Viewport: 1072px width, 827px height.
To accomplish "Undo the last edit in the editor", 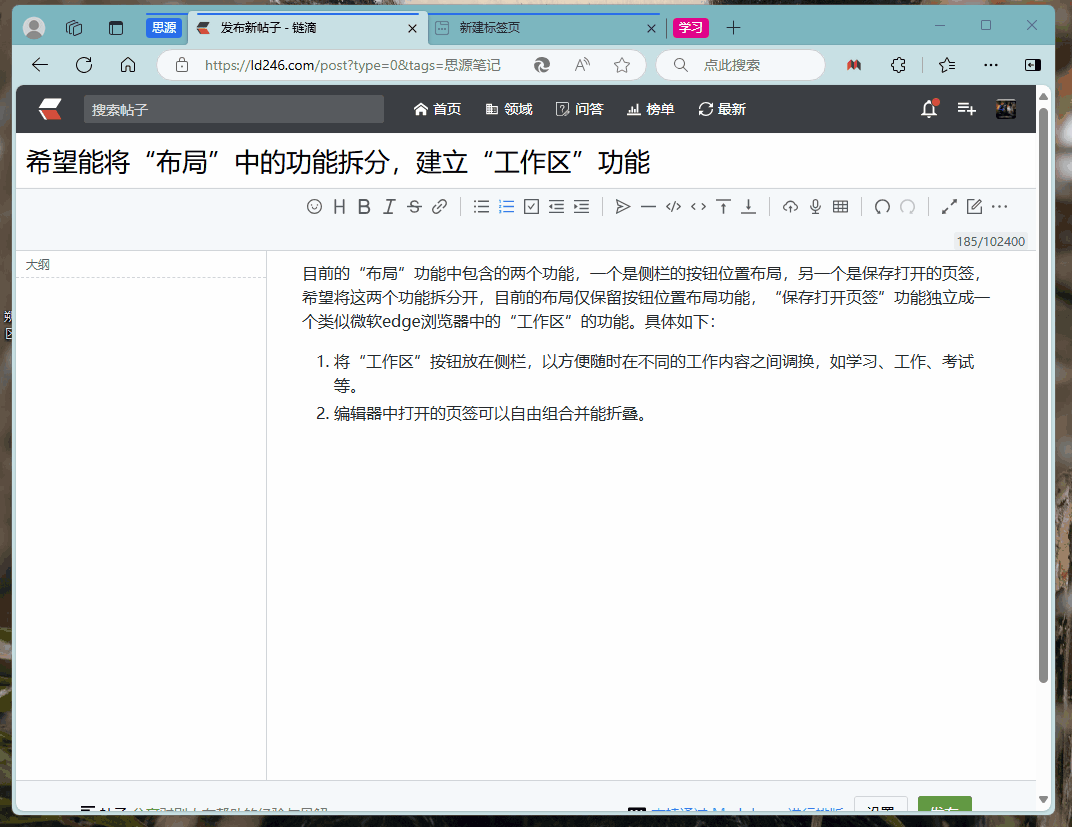I will (882, 207).
